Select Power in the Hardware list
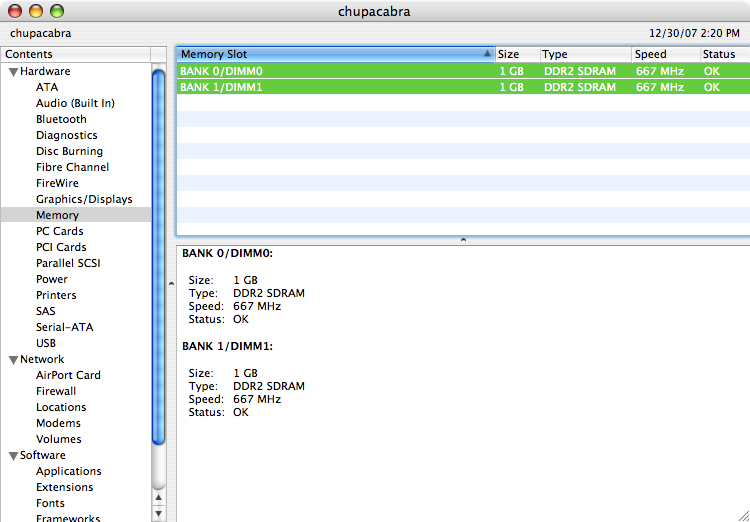Screen dimensions: 750x522 [x=52, y=279]
